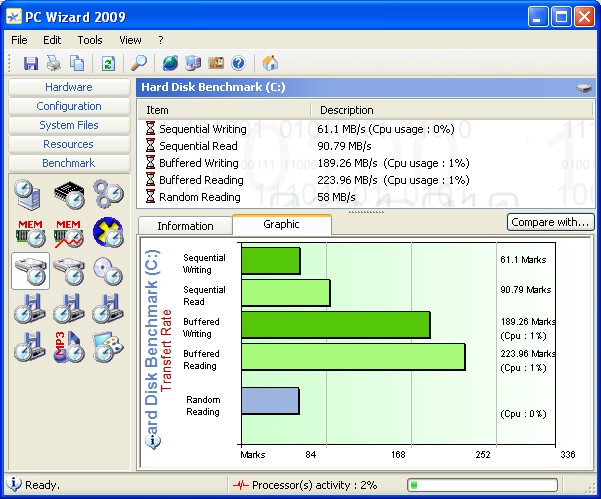Select the CD disc benchmark icon
This screenshot has height=499, width=601.
click(x=108, y=271)
